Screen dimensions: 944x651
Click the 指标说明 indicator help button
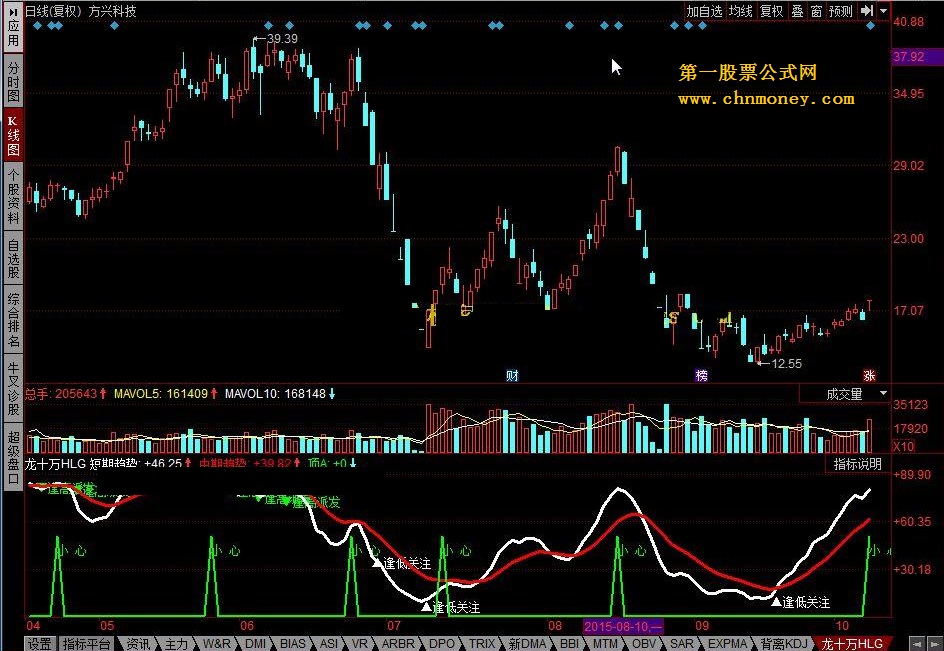(x=857, y=464)
